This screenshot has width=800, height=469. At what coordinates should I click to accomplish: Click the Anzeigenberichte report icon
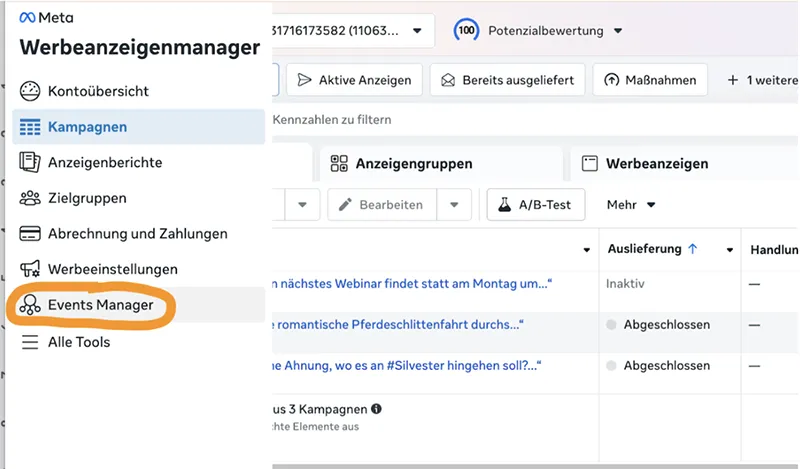(30, 162)
